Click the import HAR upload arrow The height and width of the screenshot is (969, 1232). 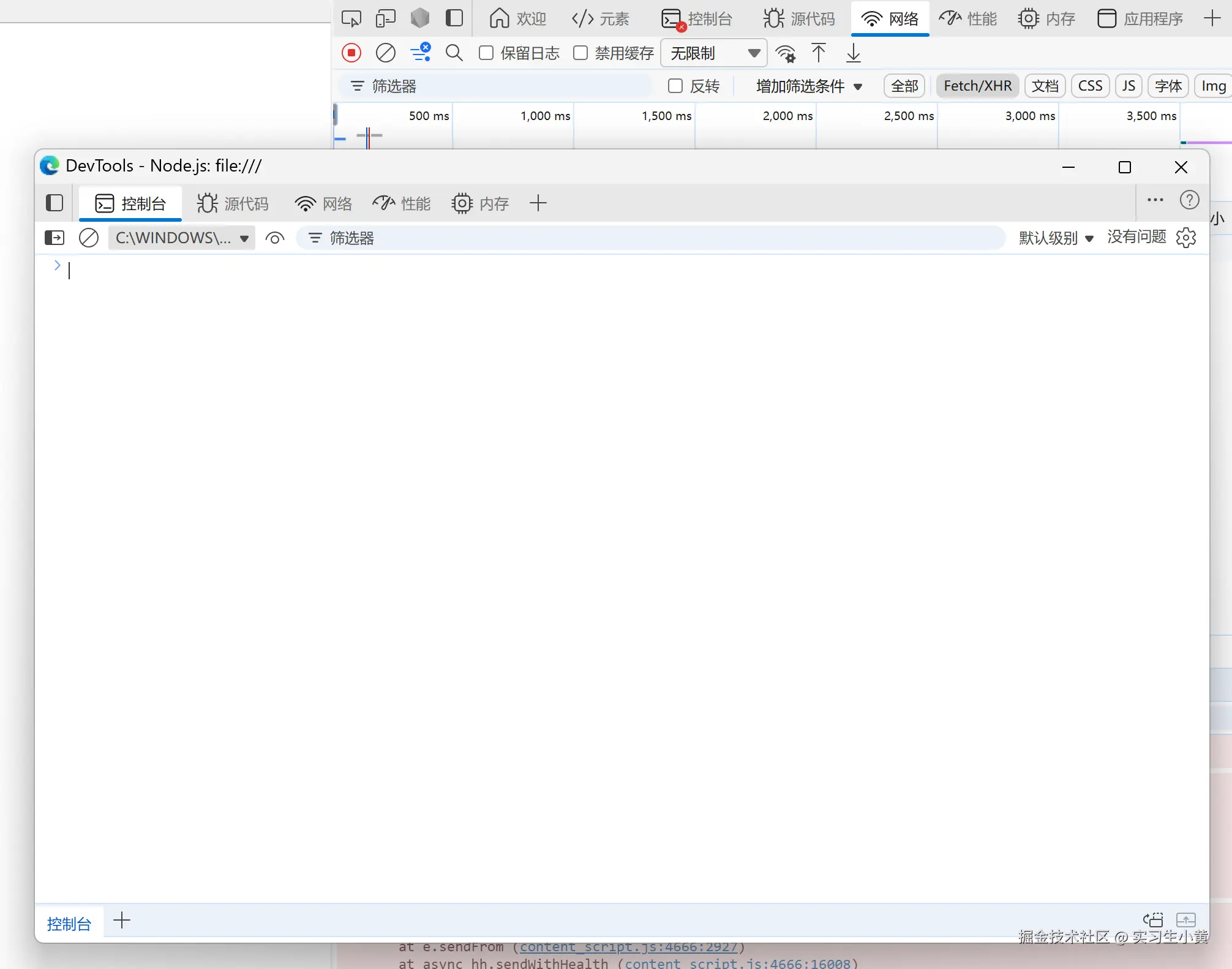(x=818, y=53)
